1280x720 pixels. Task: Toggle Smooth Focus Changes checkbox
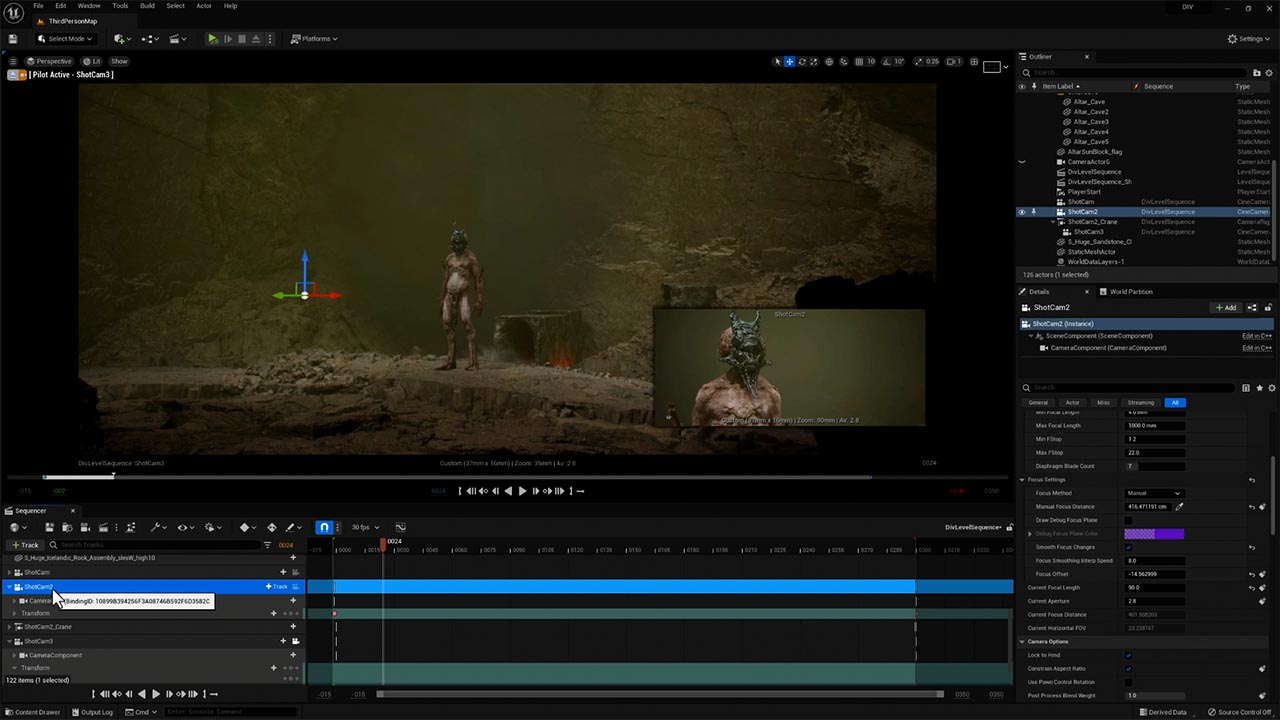(1129, 547)
